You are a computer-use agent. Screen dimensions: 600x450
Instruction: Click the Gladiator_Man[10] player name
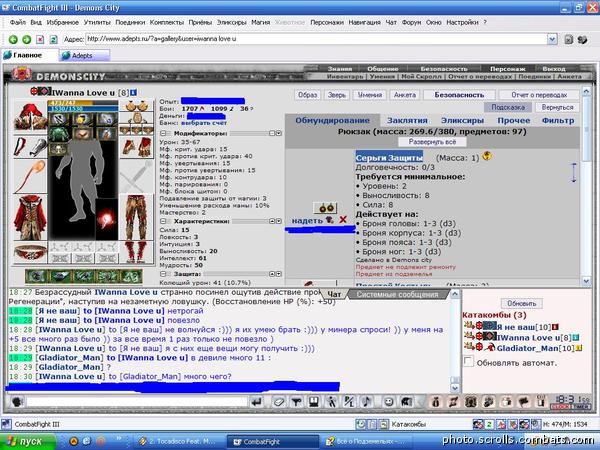tap(534, 348)
